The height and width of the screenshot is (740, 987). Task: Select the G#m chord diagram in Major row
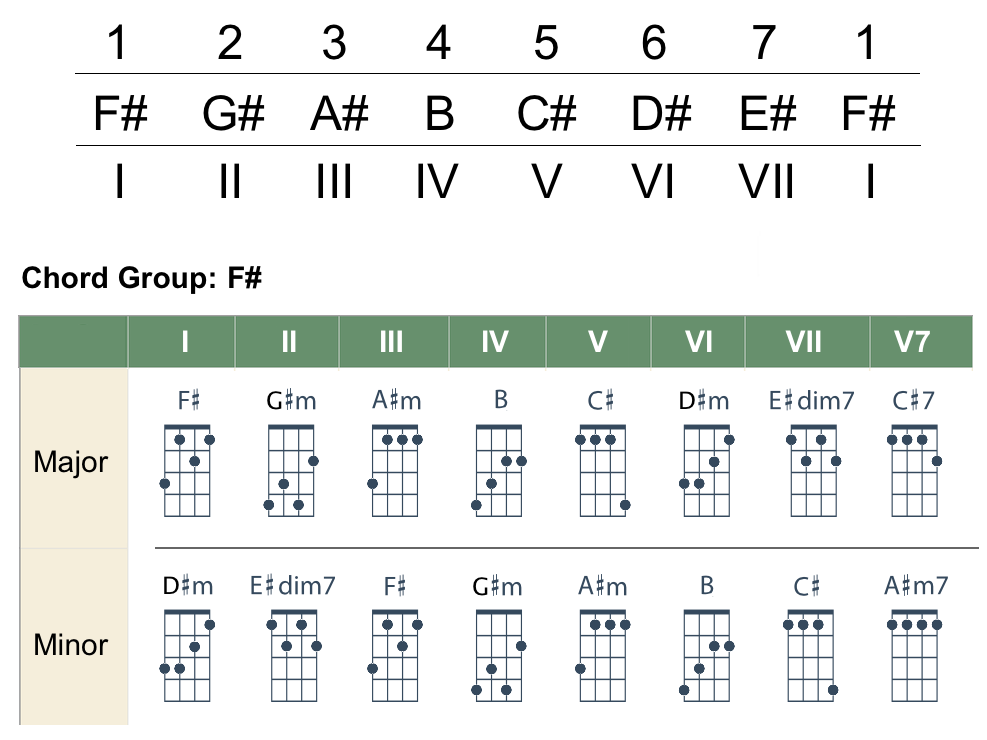[x=291, y=470]
